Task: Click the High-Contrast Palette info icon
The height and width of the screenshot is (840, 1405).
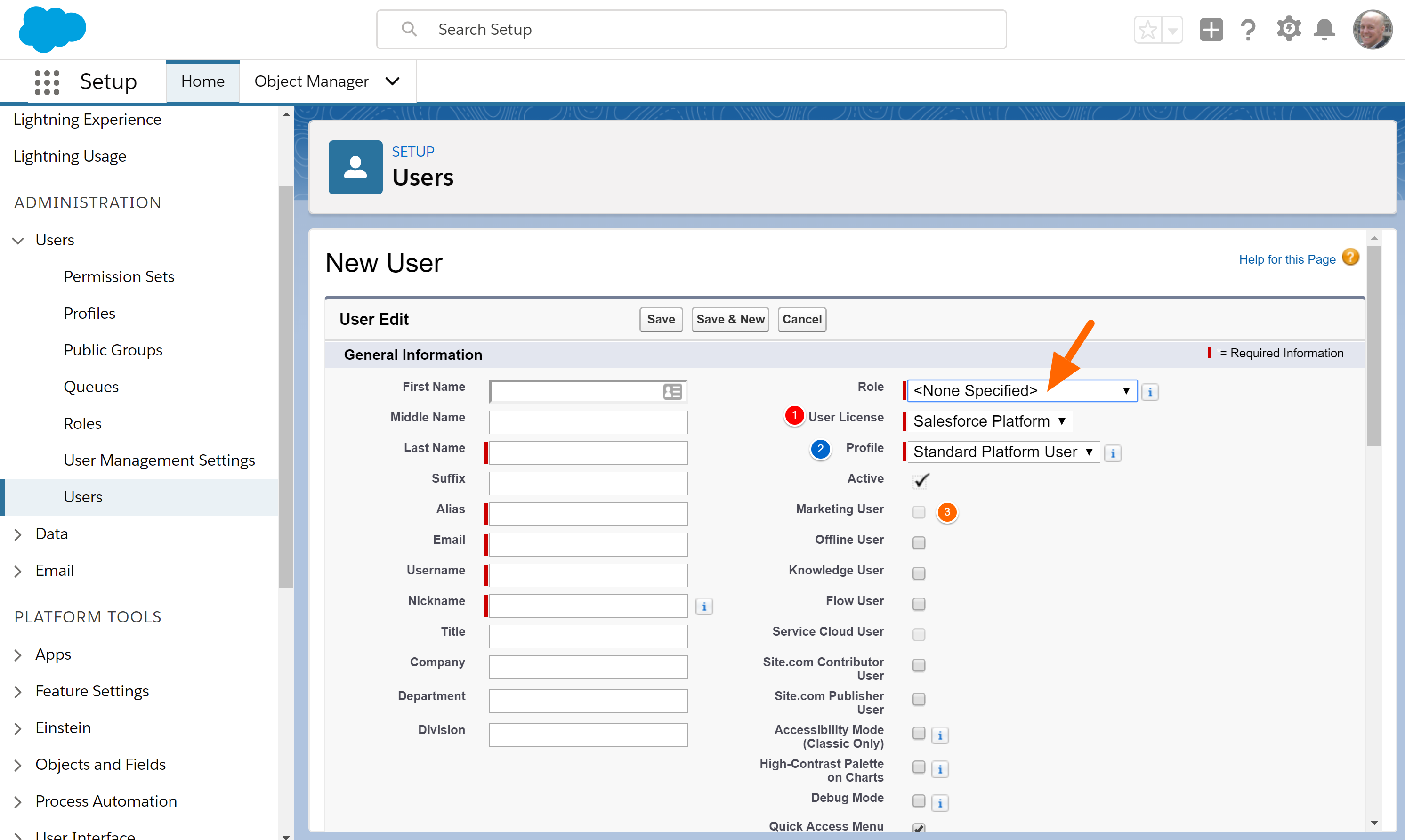Action: click(940, 769)
